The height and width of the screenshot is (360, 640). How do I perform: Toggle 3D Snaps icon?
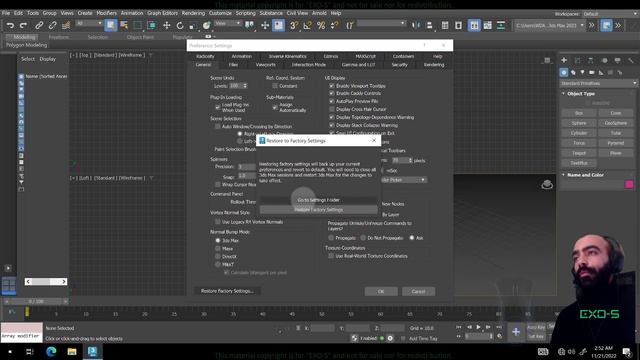click(x=293, y=25)
